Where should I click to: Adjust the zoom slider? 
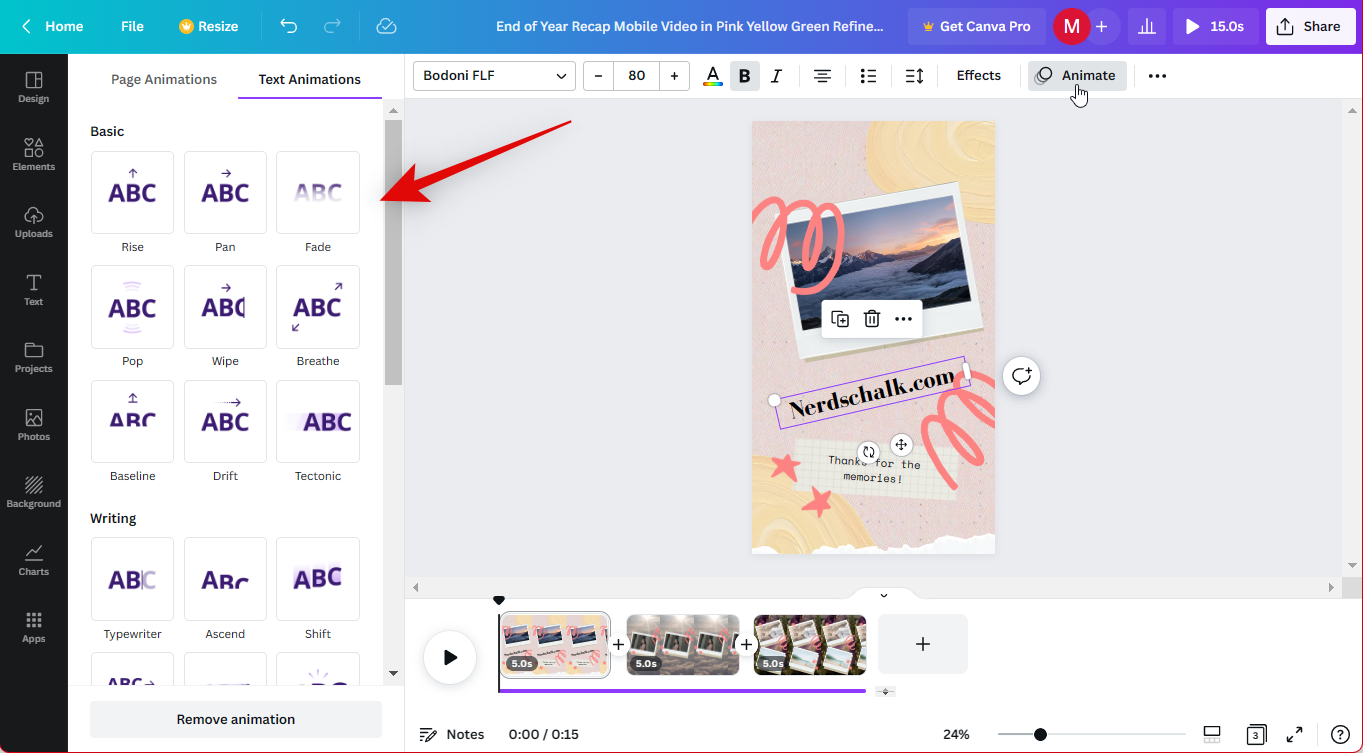pyautogui.click(x=1040, y=734)
